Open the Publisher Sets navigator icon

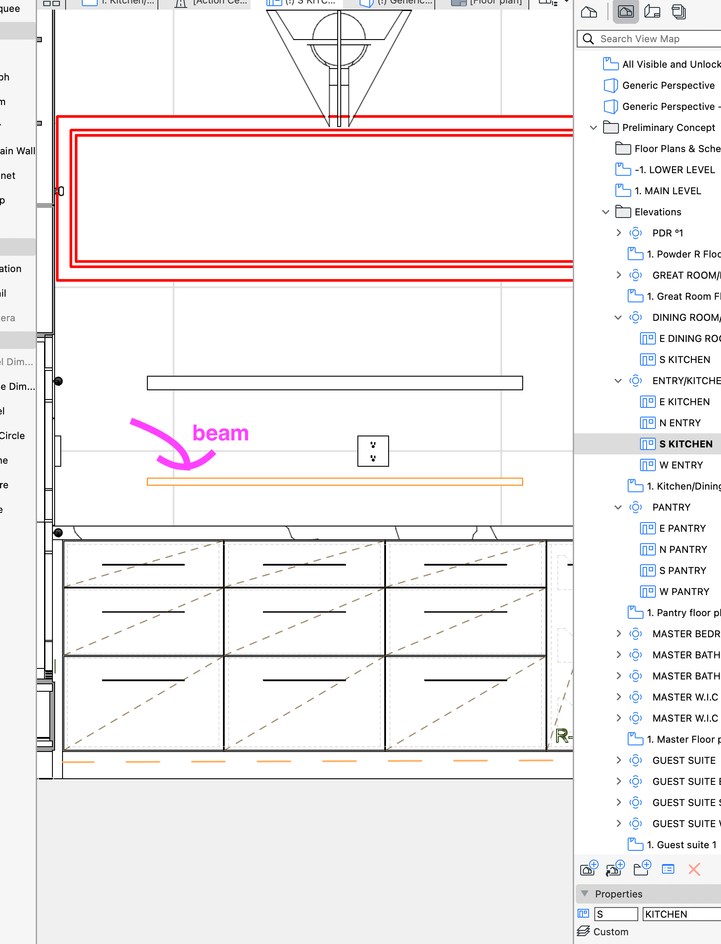(678, 12)
